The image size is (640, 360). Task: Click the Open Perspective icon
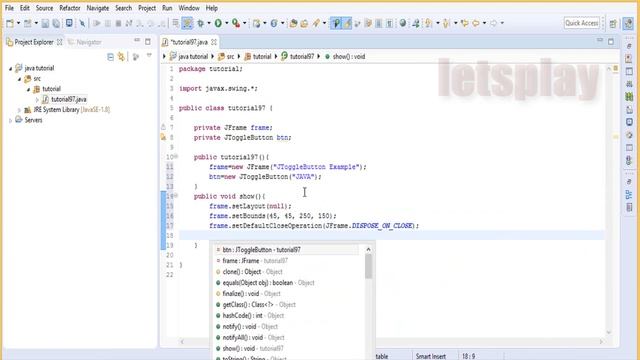point(613,24)
